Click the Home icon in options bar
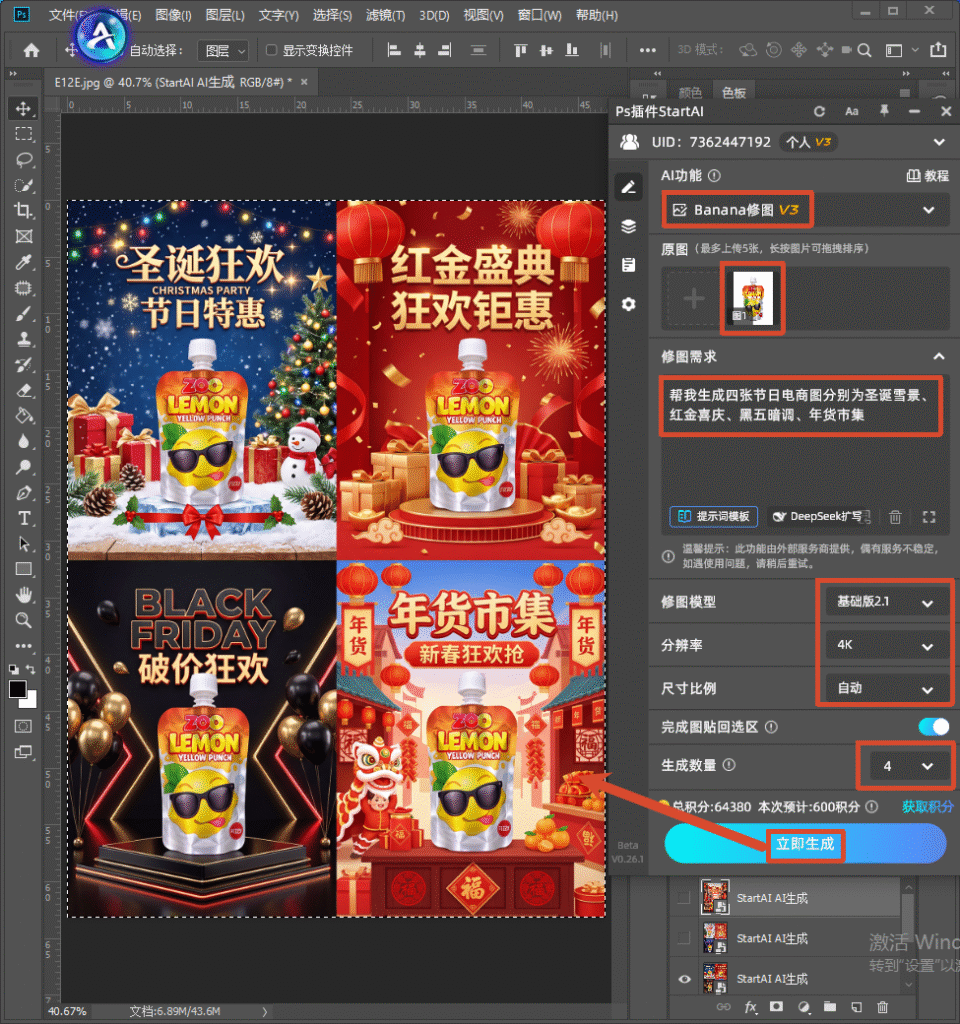Image resolution: width=960 pixels, height=1024 pixels. tap(31, 50)
